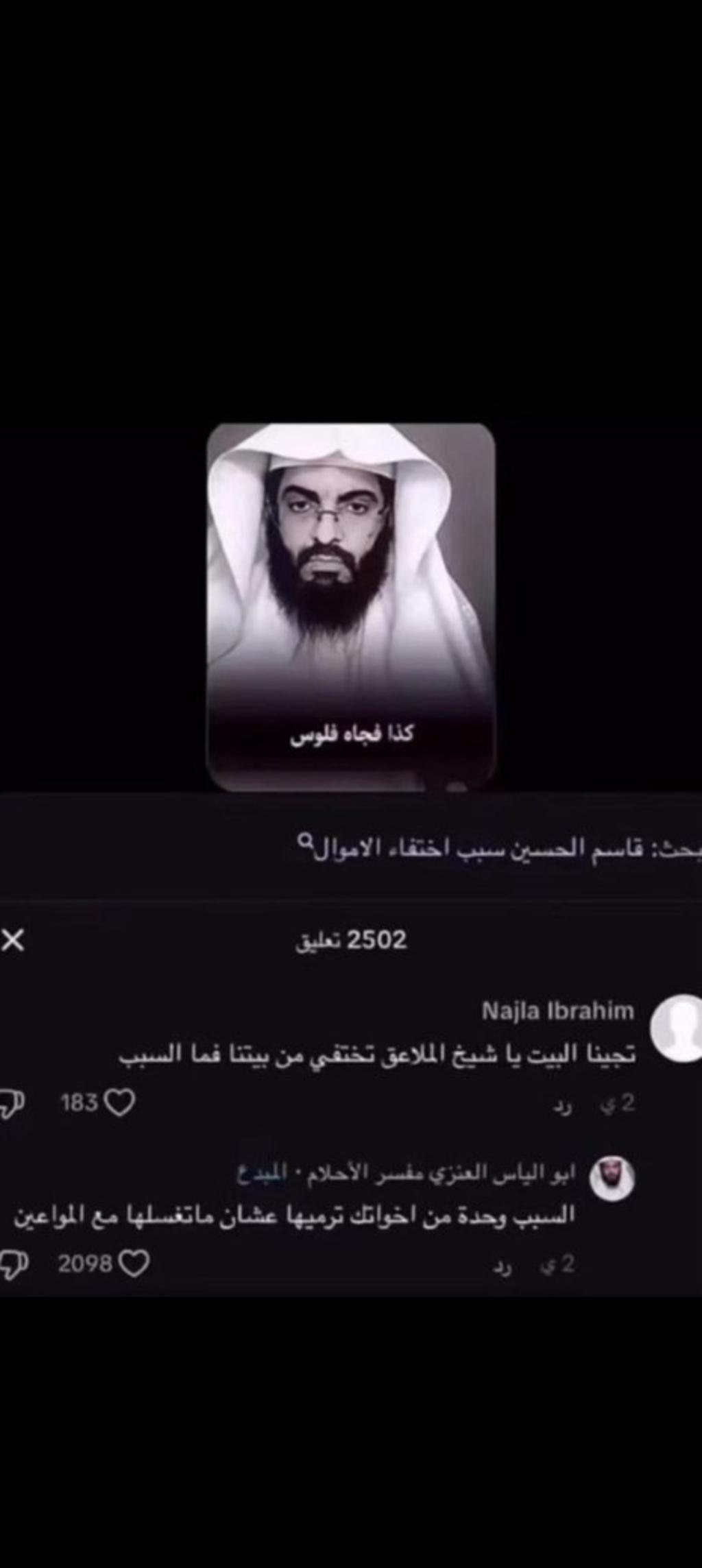Tap the sheikh portrait video image
This screenshot has height=1568, width=702.
click(351, 607)
